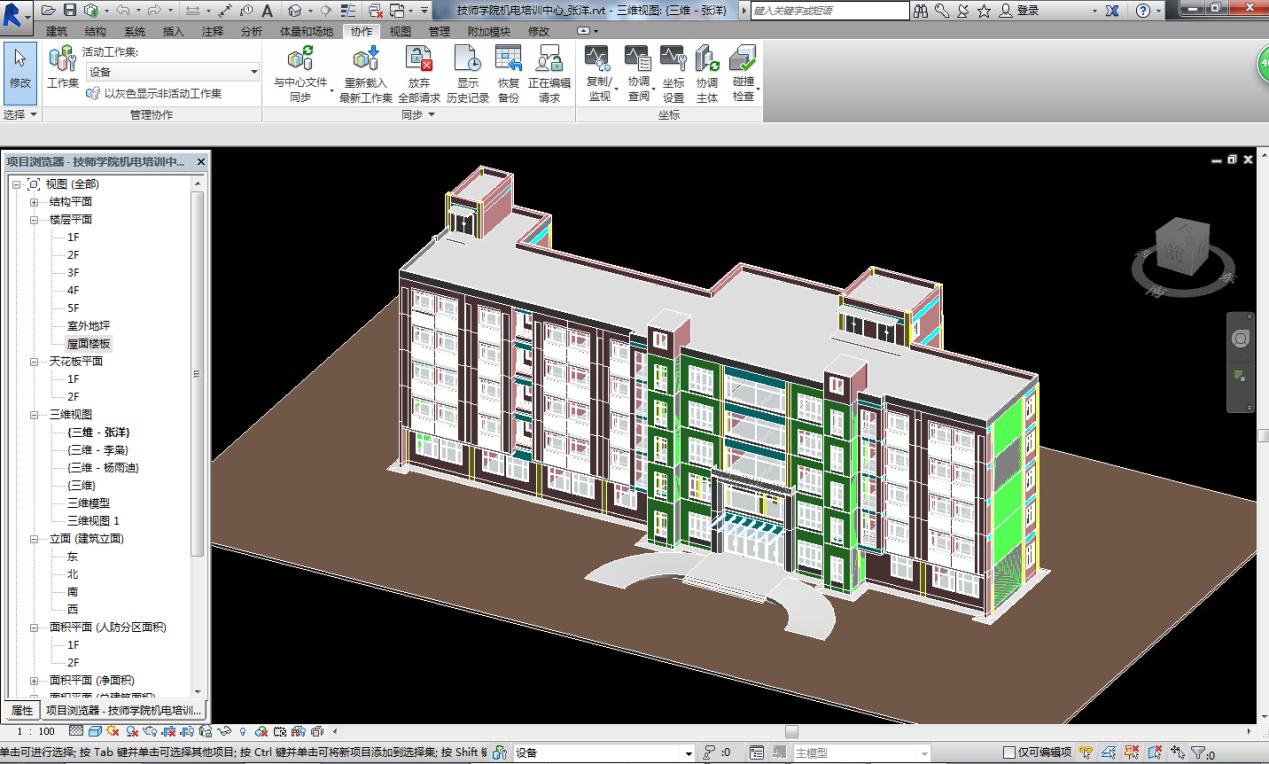Open the 活动工作集 active workset dropdown
This screenshot has height=764, width=1269.
pos(253,72)
